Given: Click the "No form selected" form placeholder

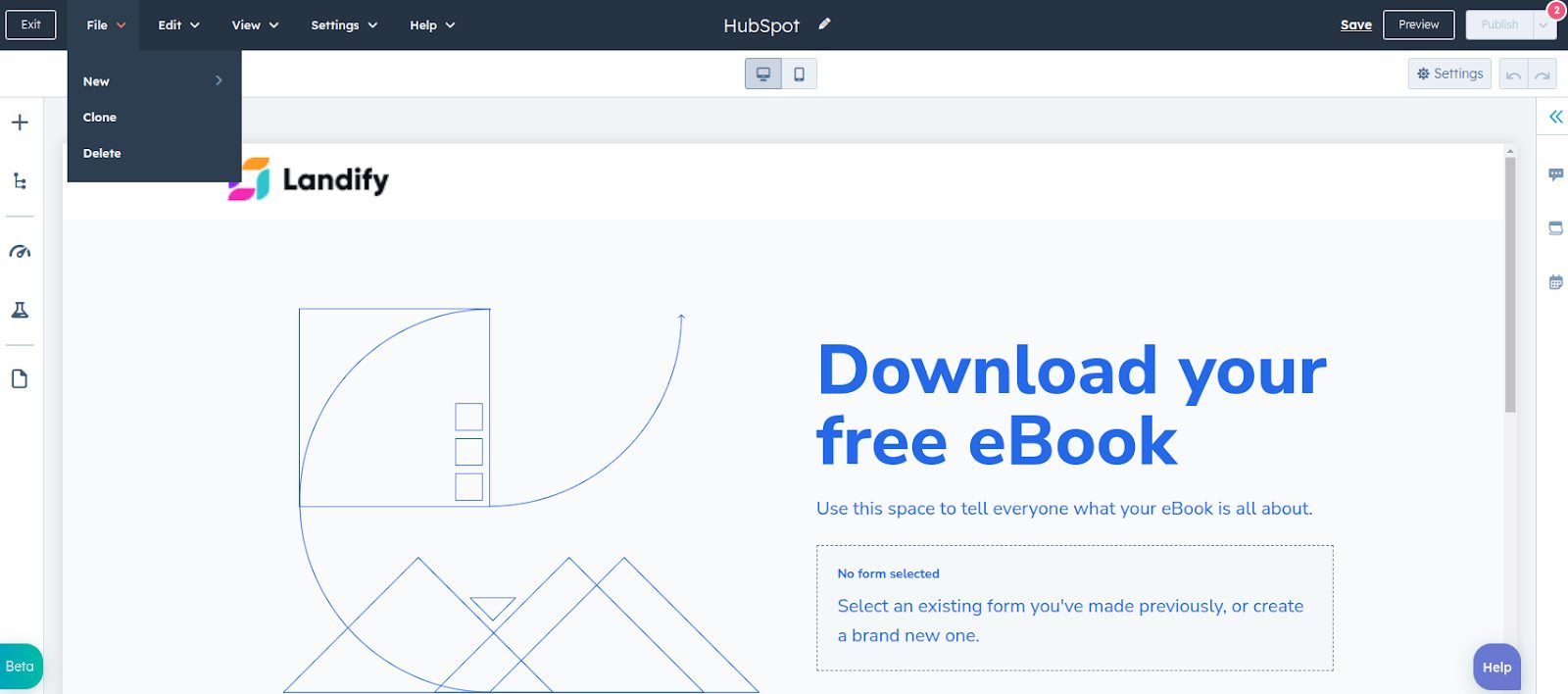Looking at the screenshot, I should click(x=1074, y=608).
